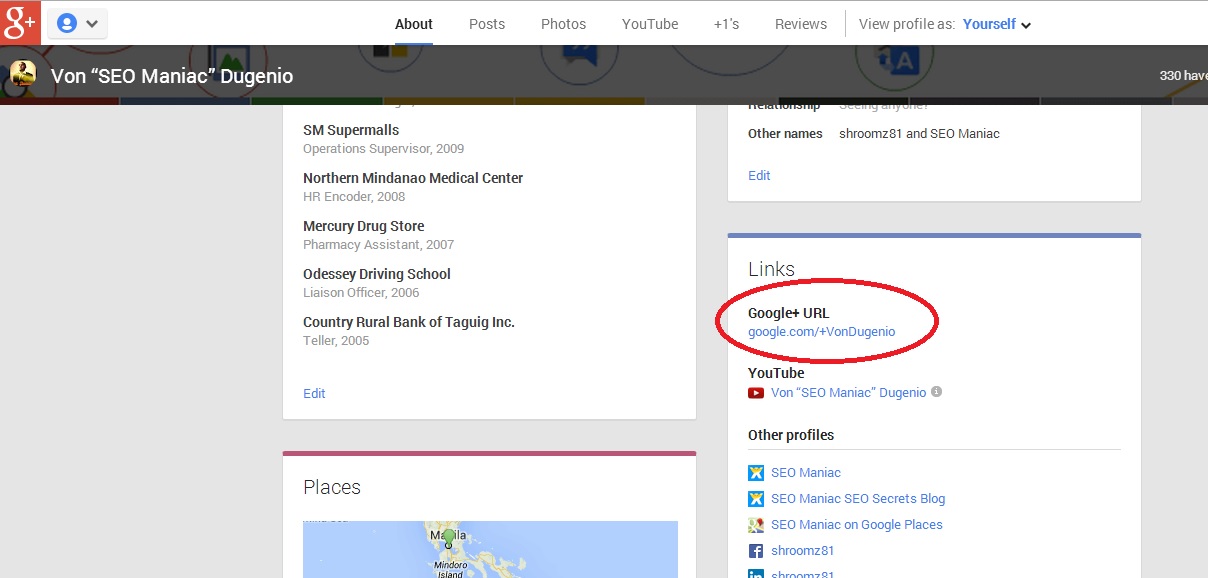Click the Google+ logo in the top-left corner
Screen dimensions: 1208x578
point(19,20)
